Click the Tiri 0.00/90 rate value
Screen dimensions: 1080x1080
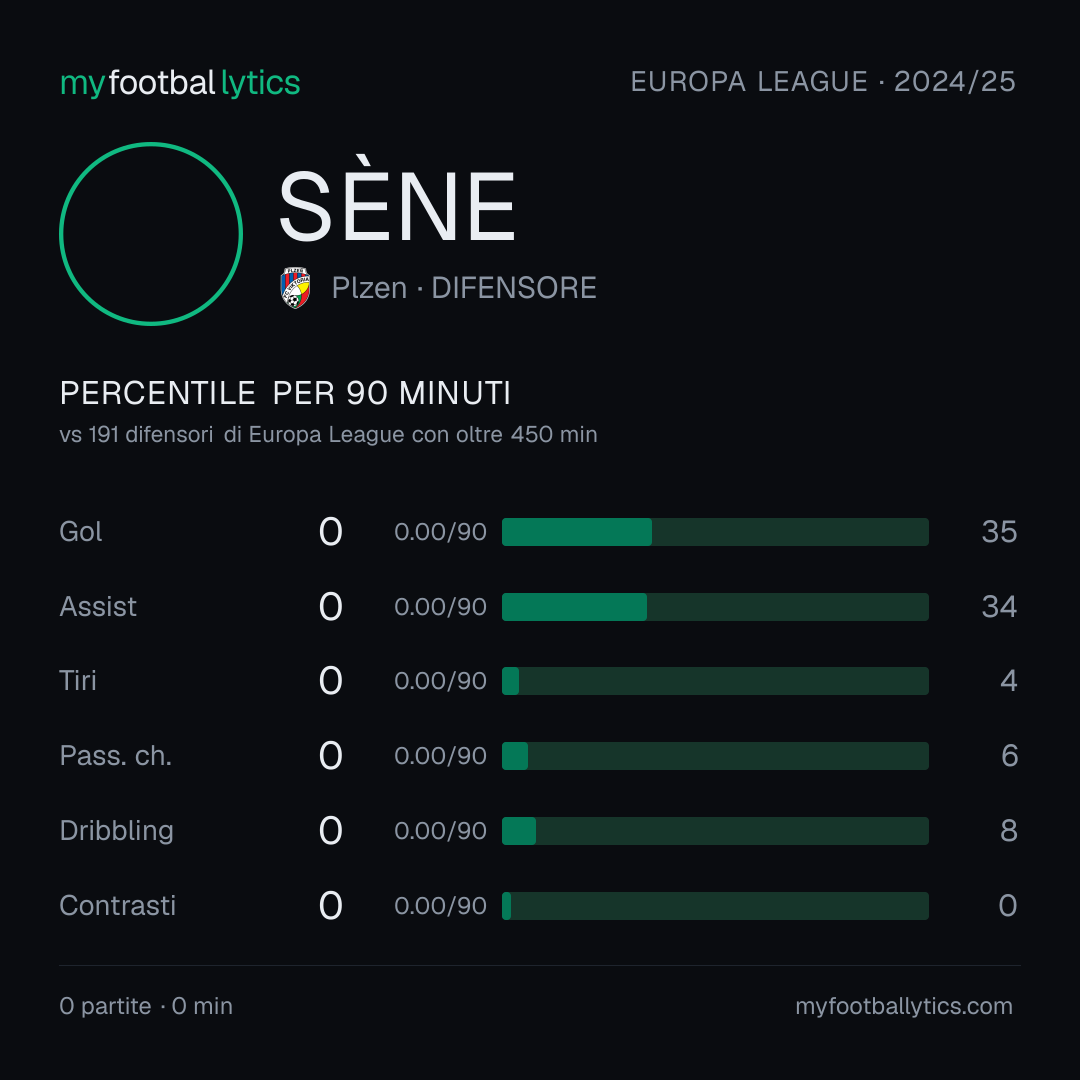coord(440,681)
